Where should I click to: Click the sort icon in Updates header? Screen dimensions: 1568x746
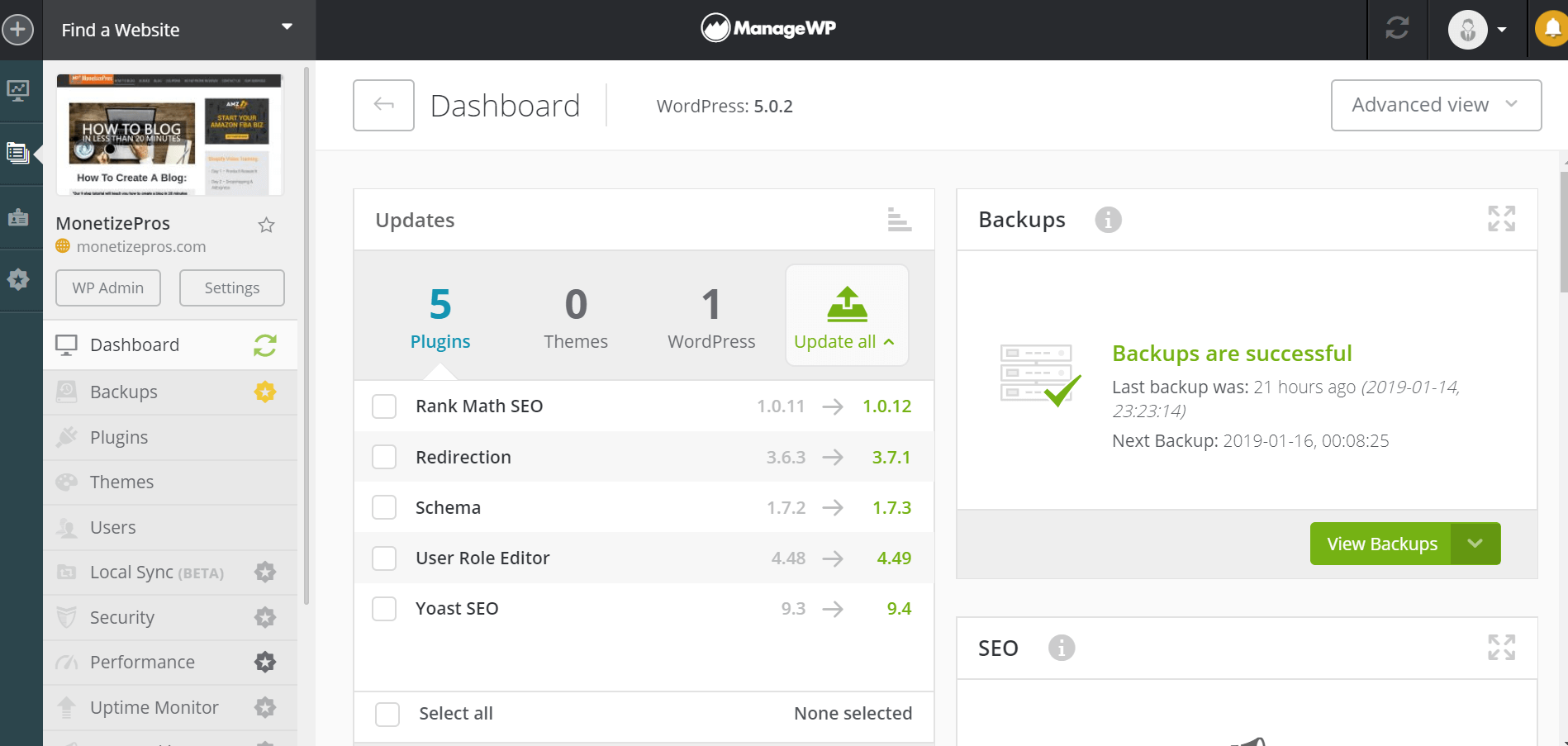coord(899,220)
